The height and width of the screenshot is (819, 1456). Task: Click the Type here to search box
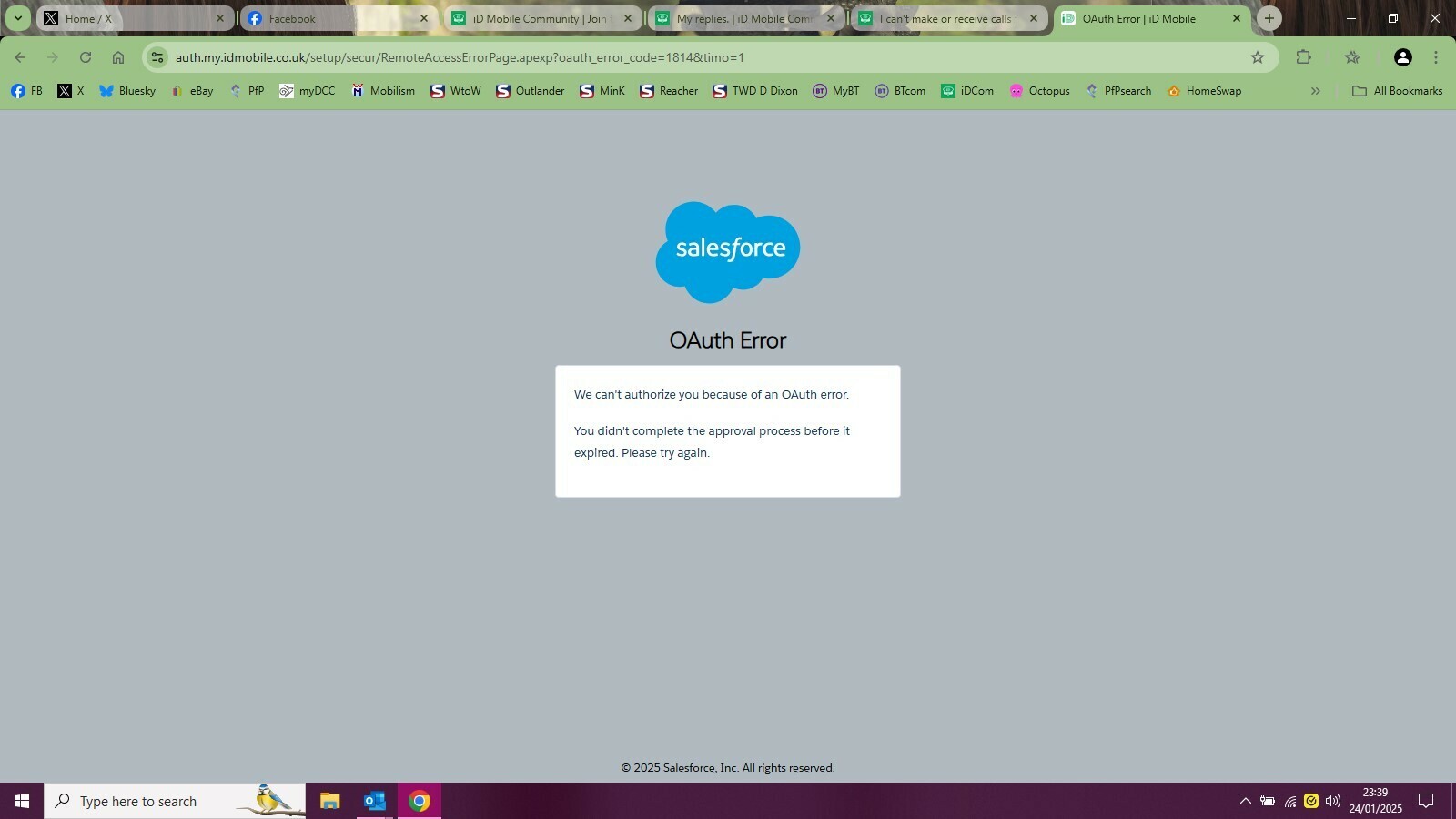[175, 801]
